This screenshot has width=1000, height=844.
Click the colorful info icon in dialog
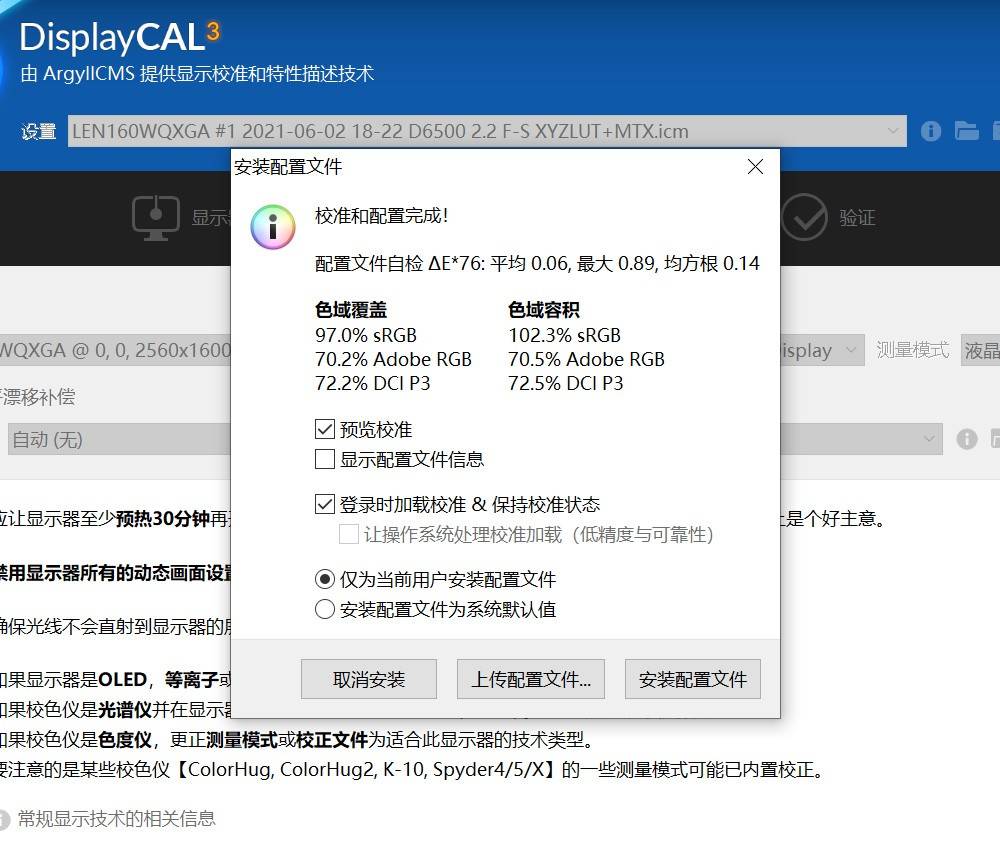[x=273, y=226]
